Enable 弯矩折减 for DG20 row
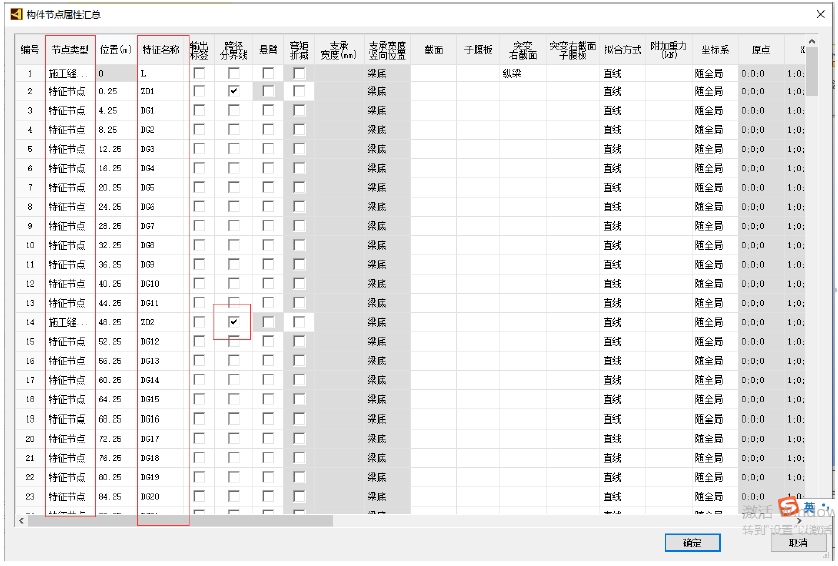838x566 pixels. [299, 497]
